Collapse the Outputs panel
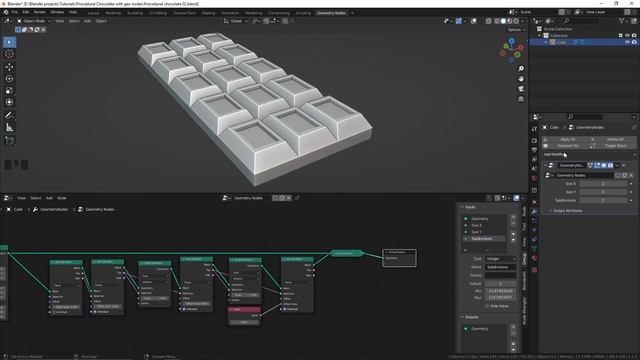The image size is (640, 360). [472, 317]
